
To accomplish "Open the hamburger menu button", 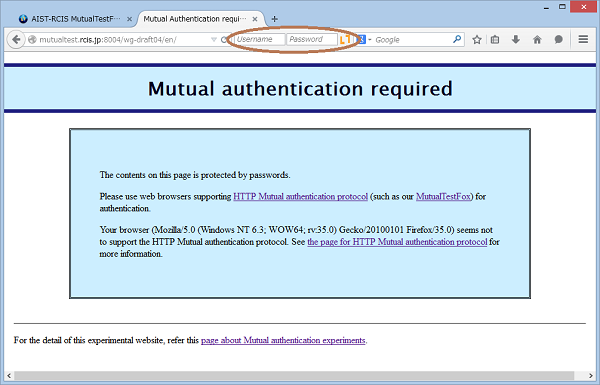I will (x=583, y=39).
